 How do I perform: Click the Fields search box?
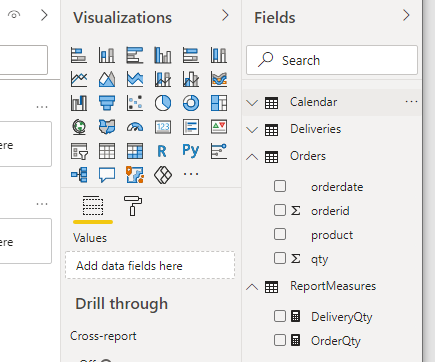pyautogui.click(x=332, y=60)
